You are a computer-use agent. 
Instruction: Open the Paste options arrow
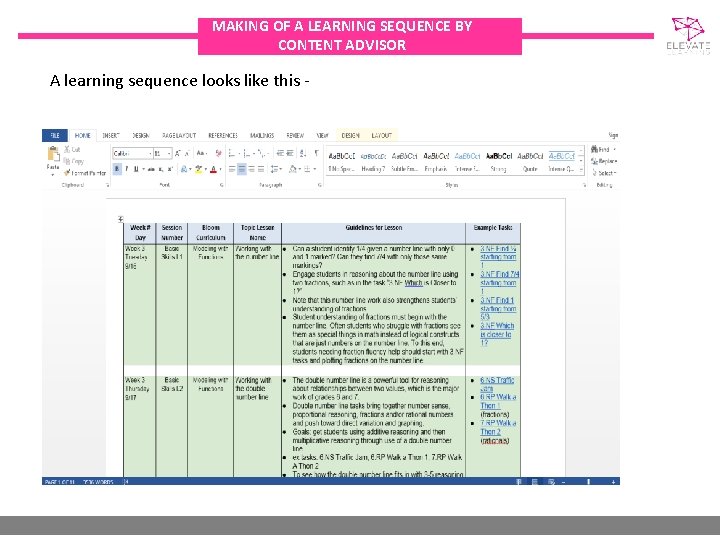(53, 175)
